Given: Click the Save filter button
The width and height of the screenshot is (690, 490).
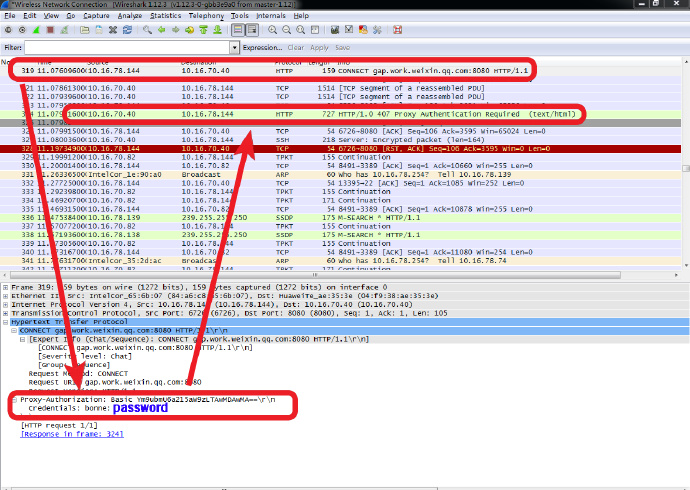Looking at the screenshot, I should 342,48.
